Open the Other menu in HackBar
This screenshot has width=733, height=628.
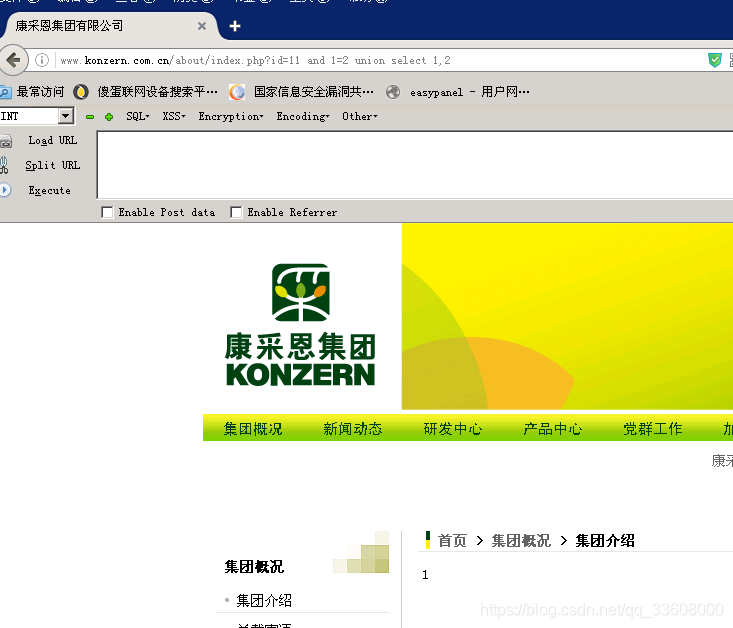click(359, 116)
